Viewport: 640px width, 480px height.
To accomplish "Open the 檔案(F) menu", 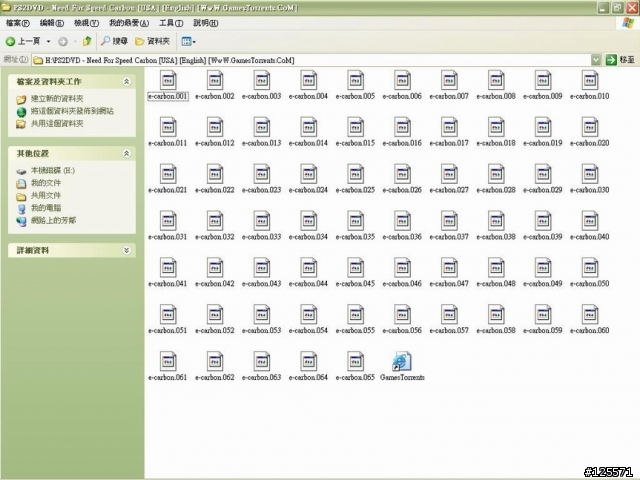I will (x=18, y=23).
